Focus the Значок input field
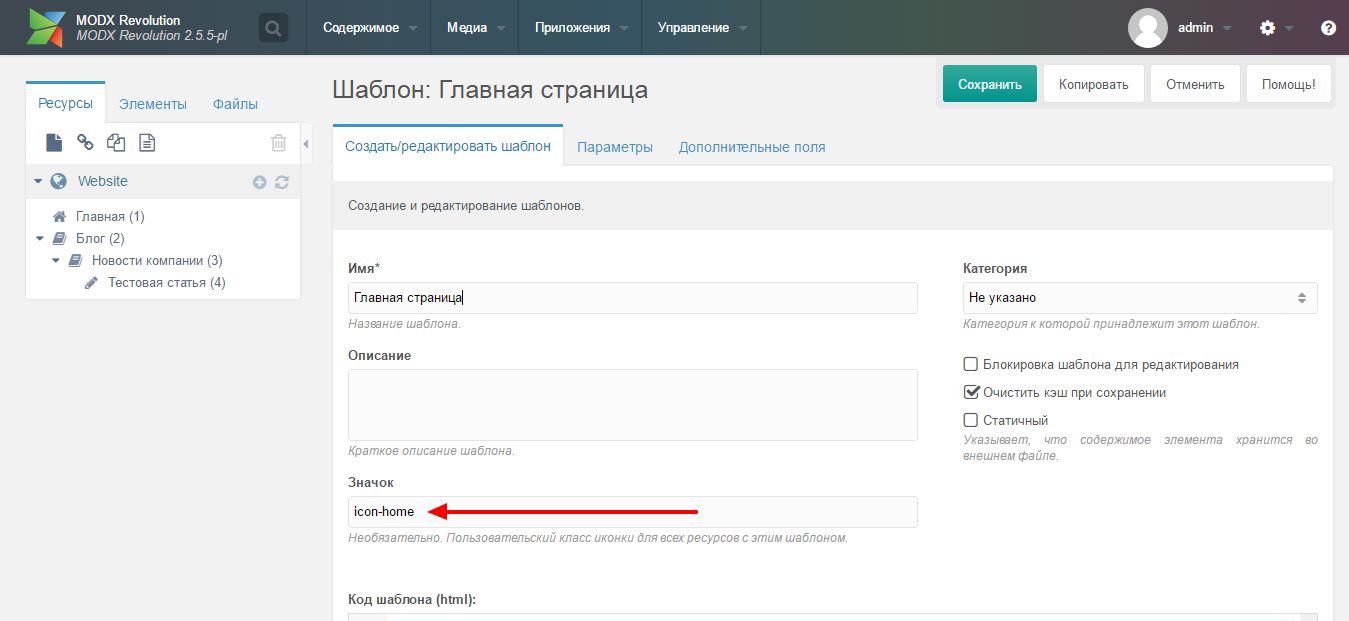1349x621 pixels. pyautogui.click(x=633, y=512)
